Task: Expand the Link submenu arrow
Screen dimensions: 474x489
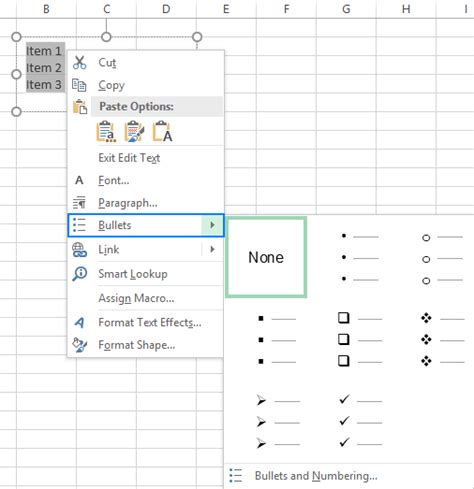Action: [x=212, y=249]
